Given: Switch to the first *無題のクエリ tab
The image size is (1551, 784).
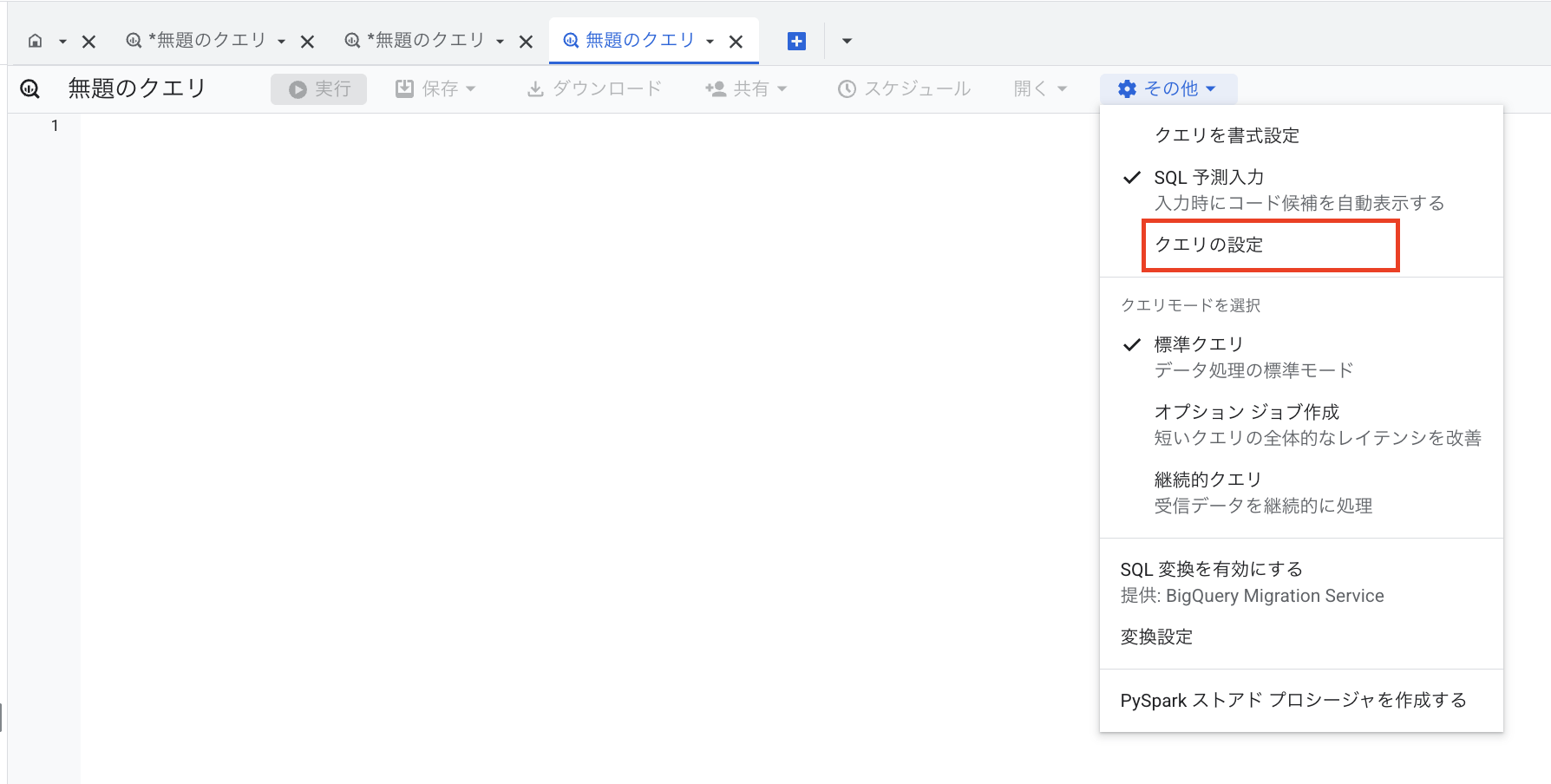Looking at the screenshot, I should tap(208, 40).
